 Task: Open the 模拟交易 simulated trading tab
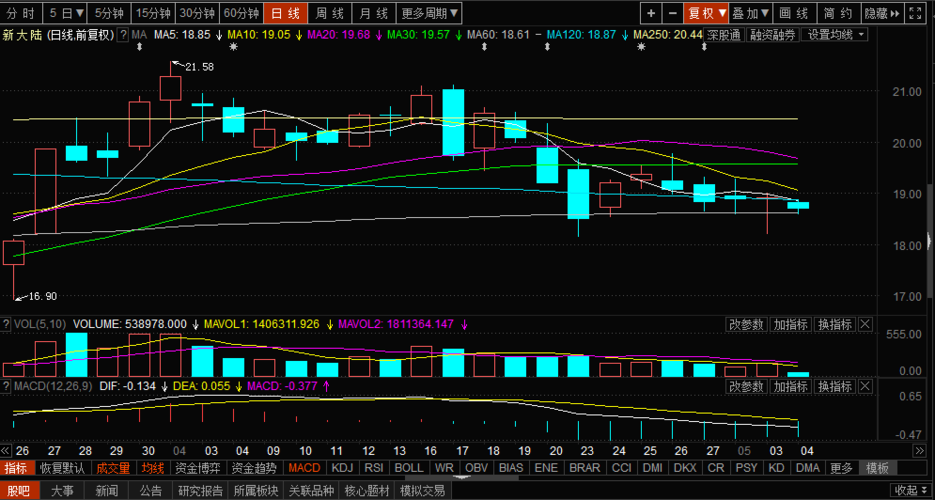[422, 491]
